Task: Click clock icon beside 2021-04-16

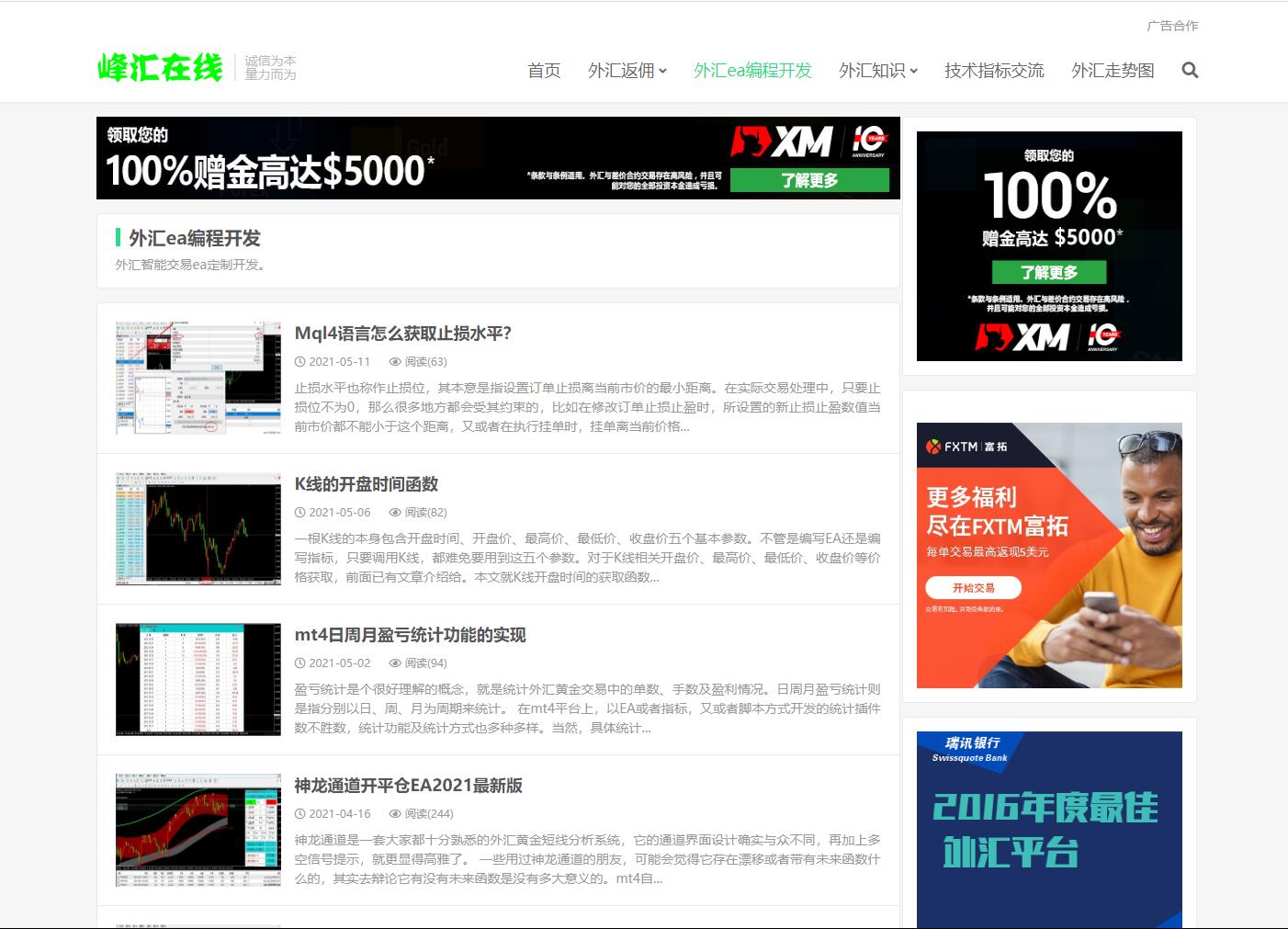Action: click(299, 814)
